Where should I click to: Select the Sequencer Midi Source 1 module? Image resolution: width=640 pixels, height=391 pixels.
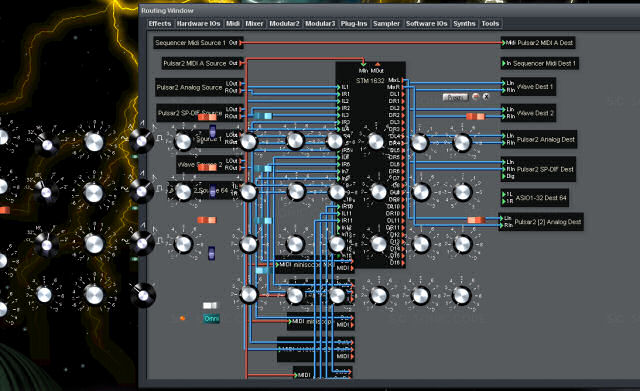[x=198, y=42]
